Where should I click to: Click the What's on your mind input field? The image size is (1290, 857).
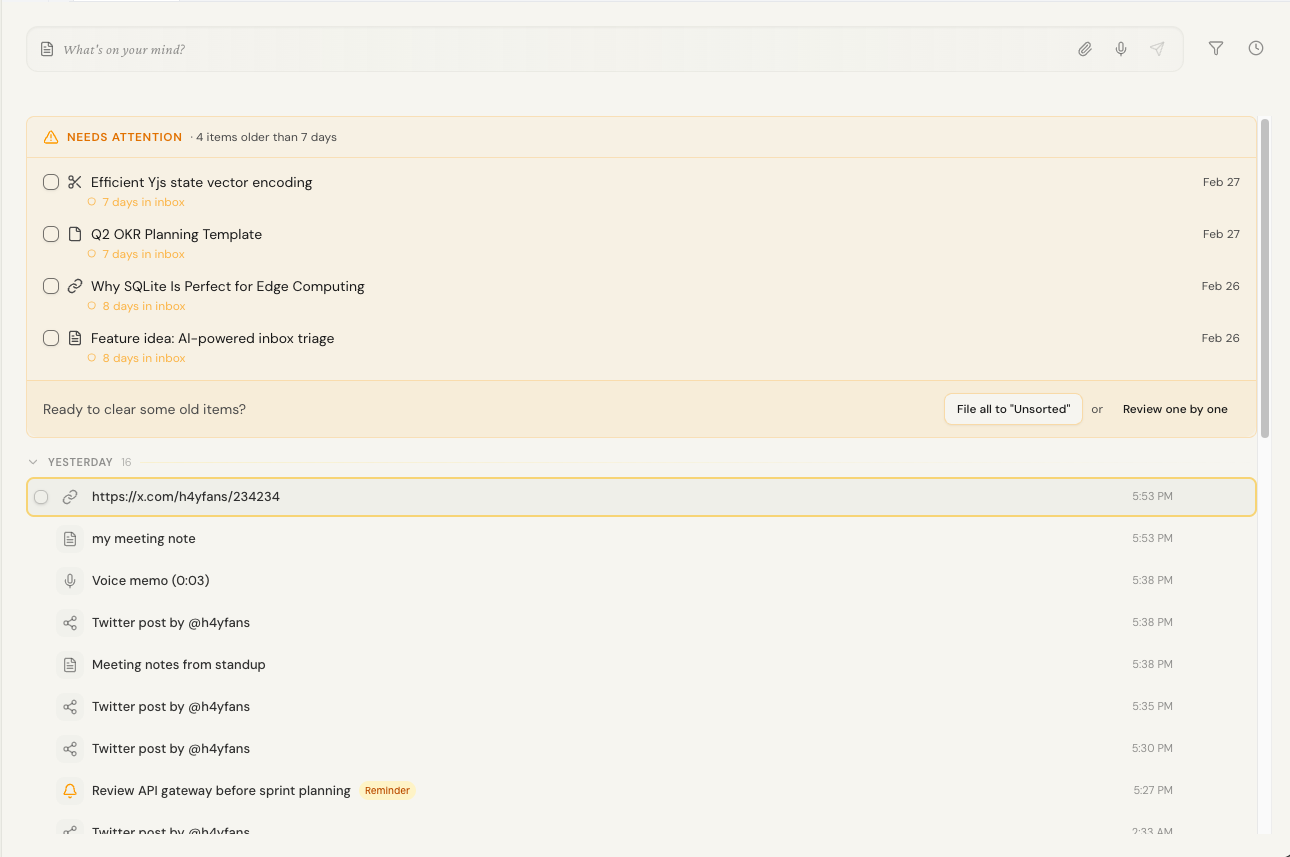[400, 48]
